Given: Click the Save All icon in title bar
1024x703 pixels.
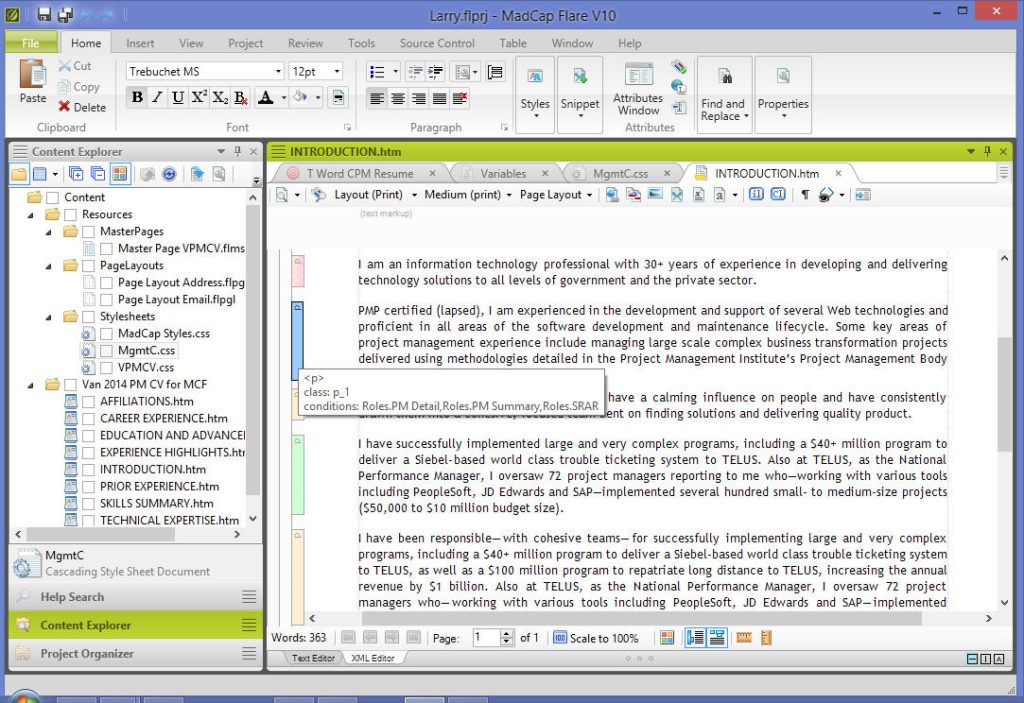Looking at the screenshot, I should pyautogui.click(x=65, y=14).
